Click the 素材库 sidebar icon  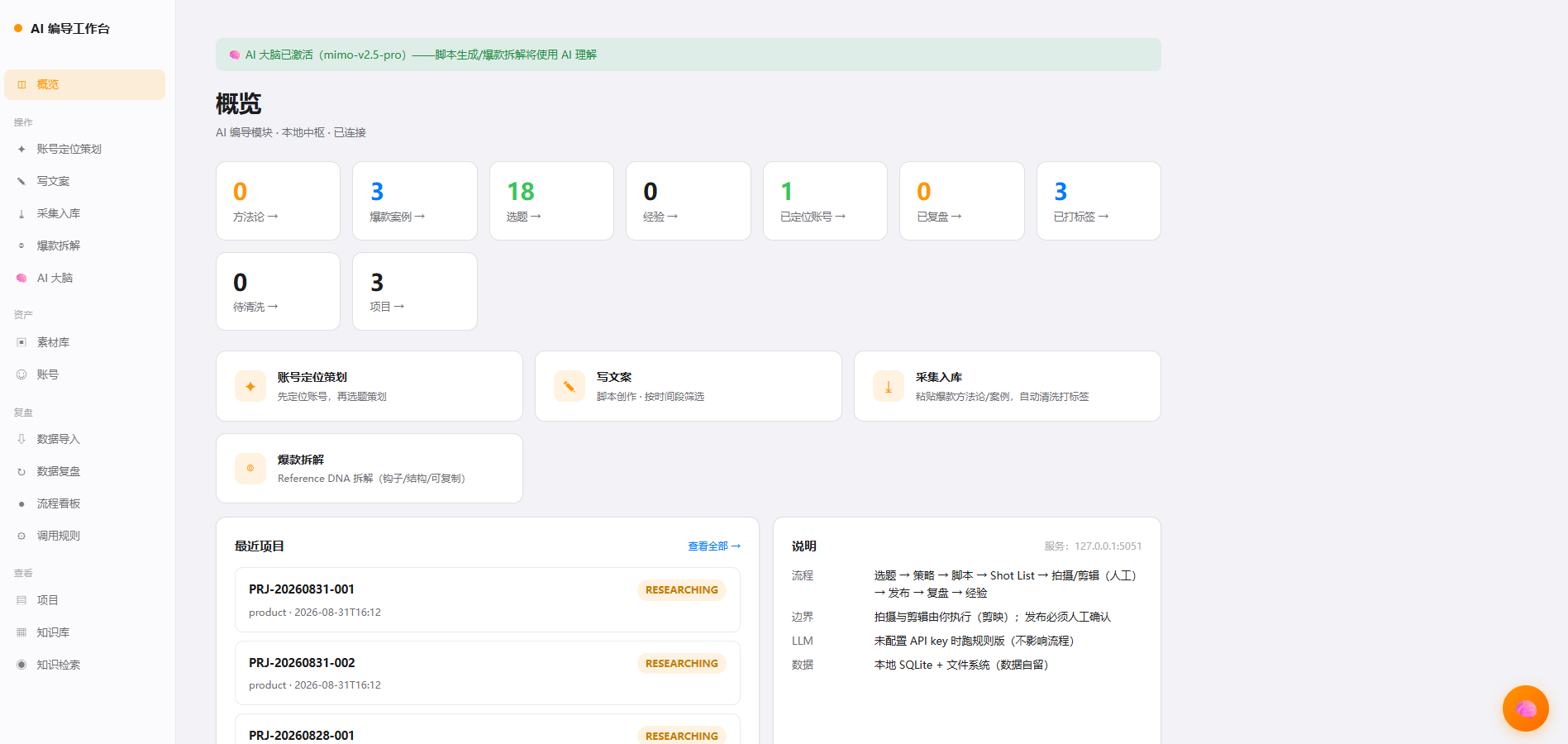click(21, 342)
